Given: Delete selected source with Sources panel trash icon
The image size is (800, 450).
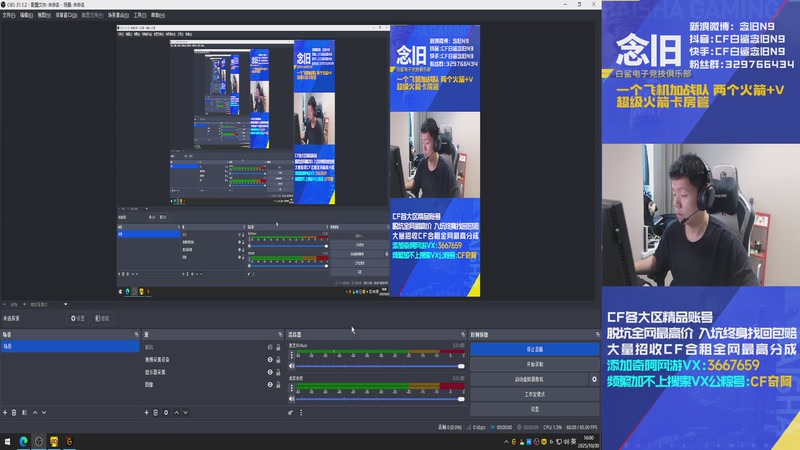Looking at the screenshot, I should [x=156, y=412].
